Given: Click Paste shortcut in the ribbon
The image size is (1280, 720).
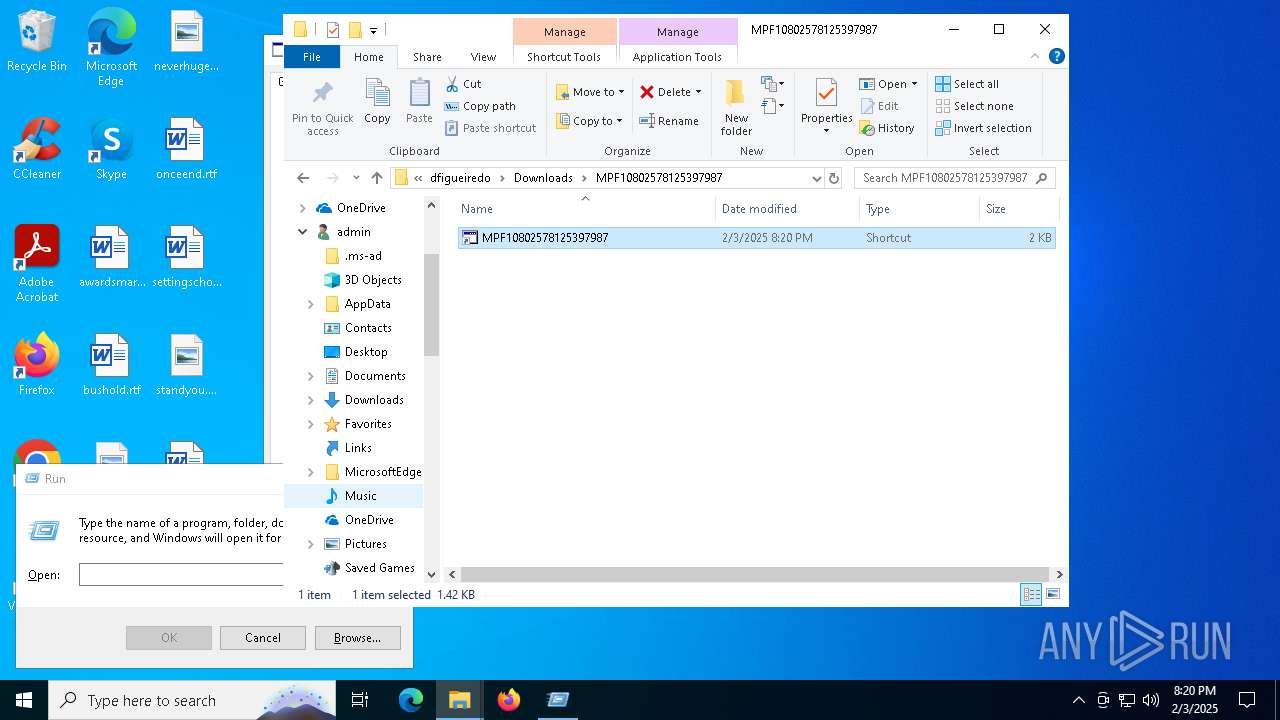Looking at the screenshot, I should tap(490, 128).
